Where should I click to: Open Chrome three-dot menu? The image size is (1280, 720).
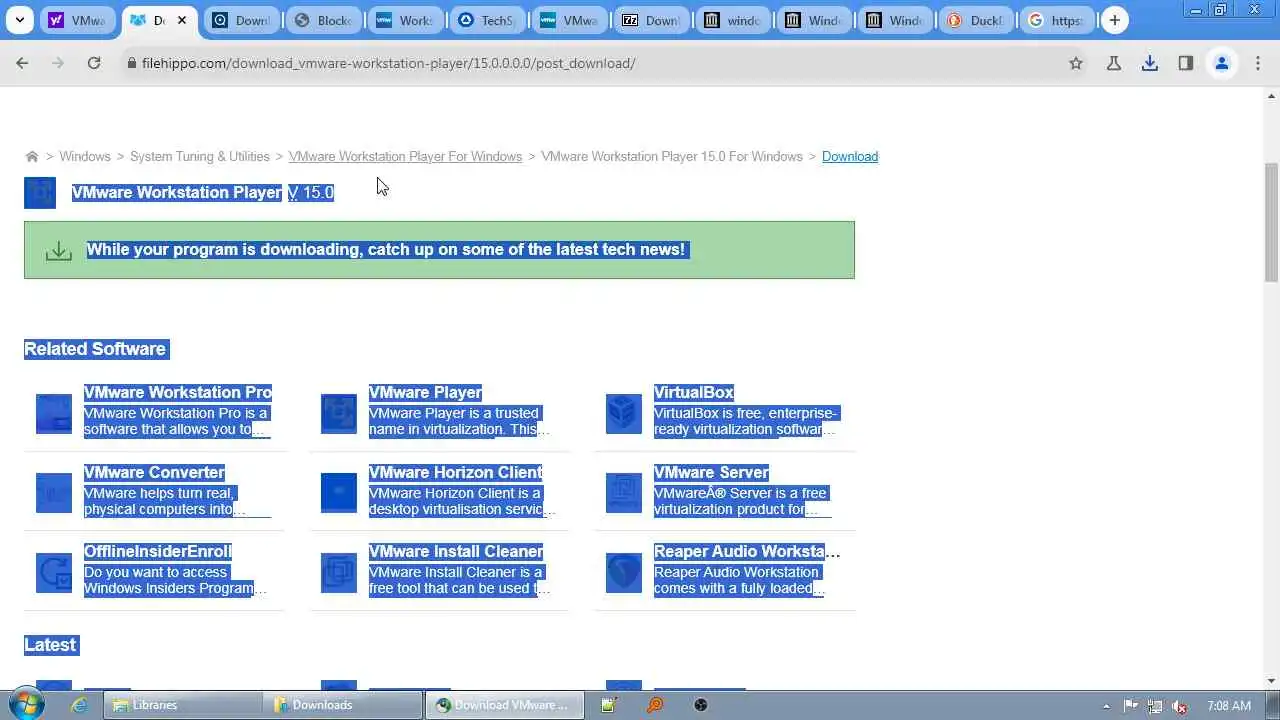(x=1258, y=63)
